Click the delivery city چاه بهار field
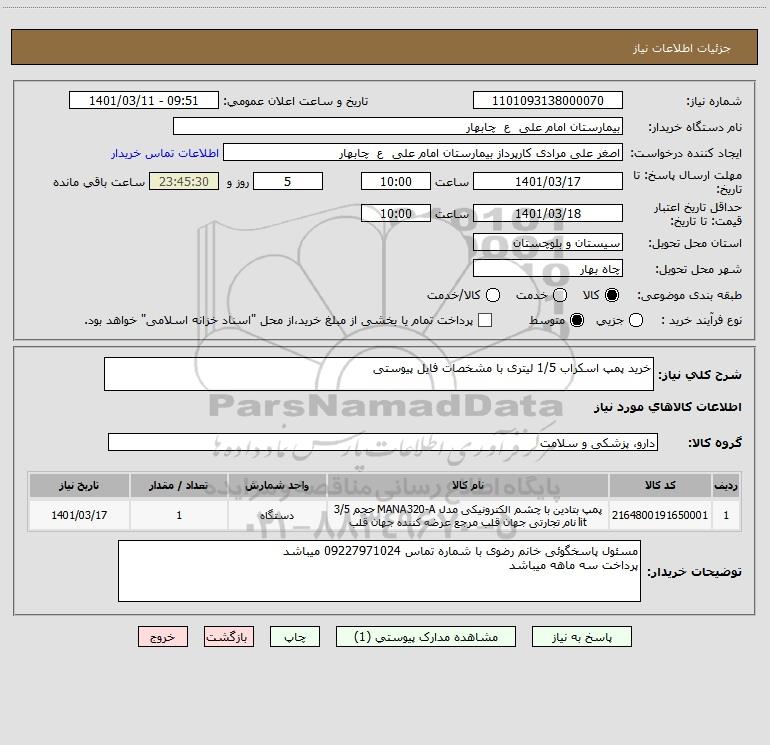The image size is (770, 745). [548, 269]
